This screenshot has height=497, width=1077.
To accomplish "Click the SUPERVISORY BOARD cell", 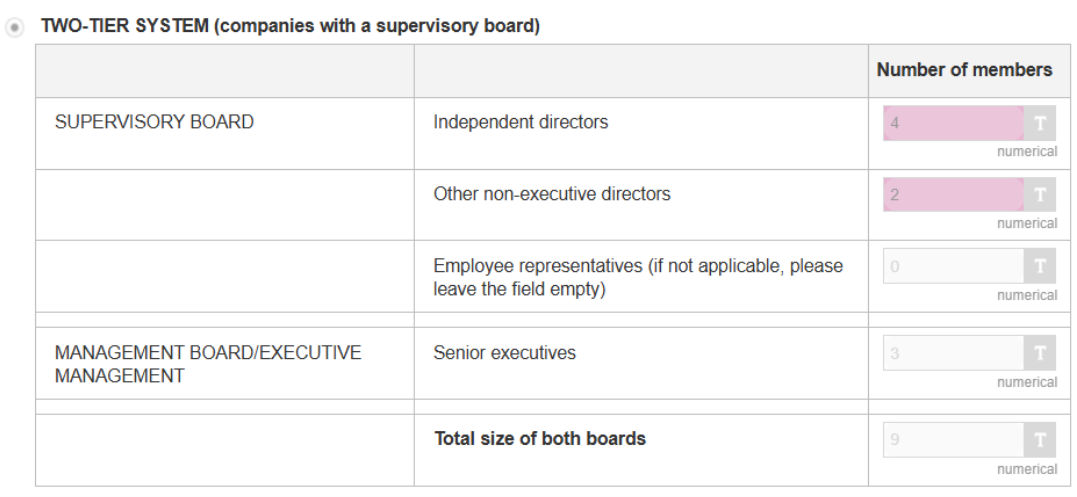I will [154, 122].
